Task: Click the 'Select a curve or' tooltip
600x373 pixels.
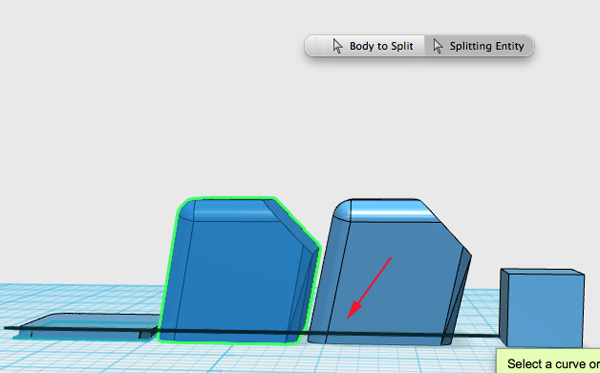Action: click(x=549, y=361)
